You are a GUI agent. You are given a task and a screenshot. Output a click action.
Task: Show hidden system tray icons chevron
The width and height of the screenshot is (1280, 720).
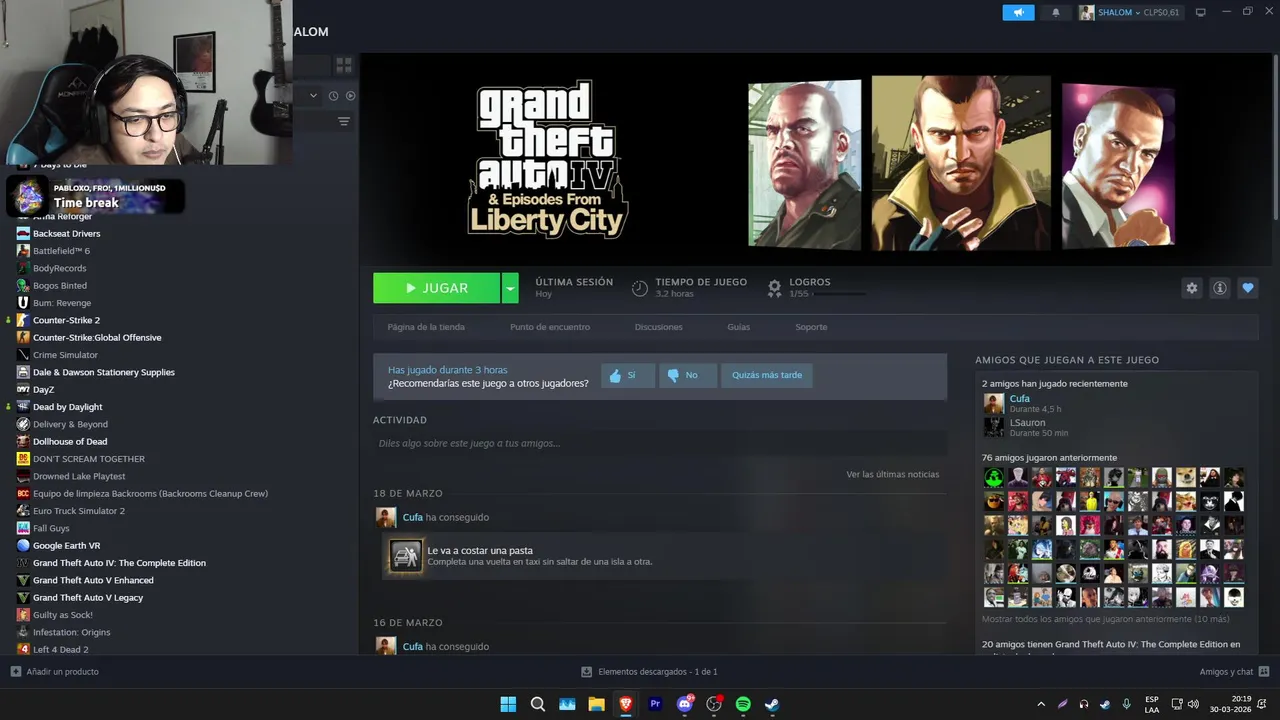pos(1041,704)
